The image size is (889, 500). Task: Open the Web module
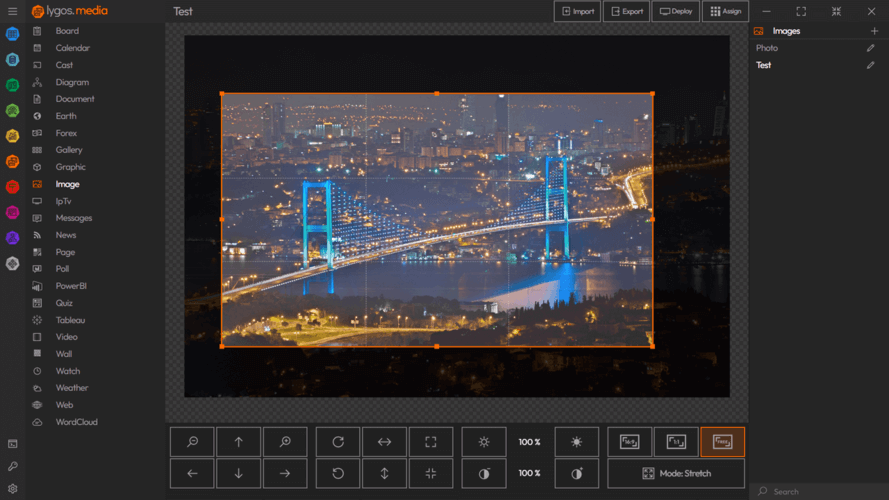click(64, 405)
